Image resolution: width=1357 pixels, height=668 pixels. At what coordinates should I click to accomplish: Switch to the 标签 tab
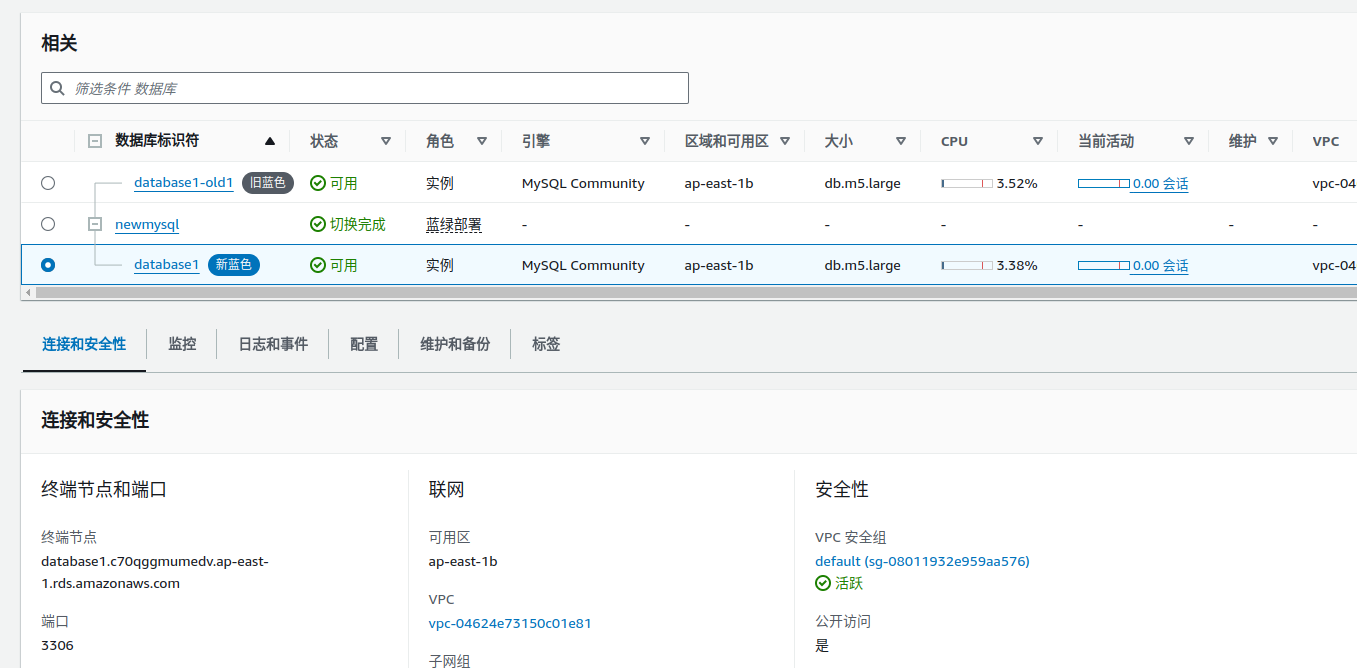(x=546, y=344)
